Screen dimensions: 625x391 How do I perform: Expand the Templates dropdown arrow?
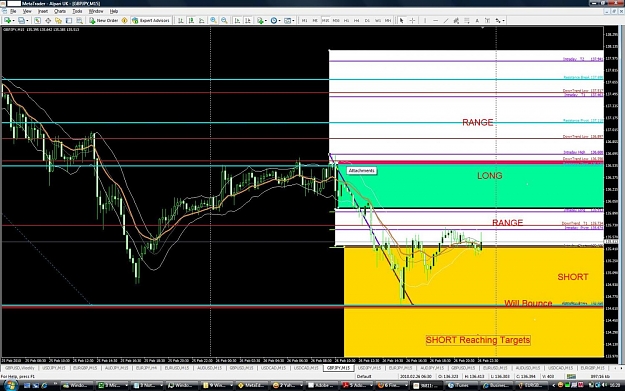(293, 20)
